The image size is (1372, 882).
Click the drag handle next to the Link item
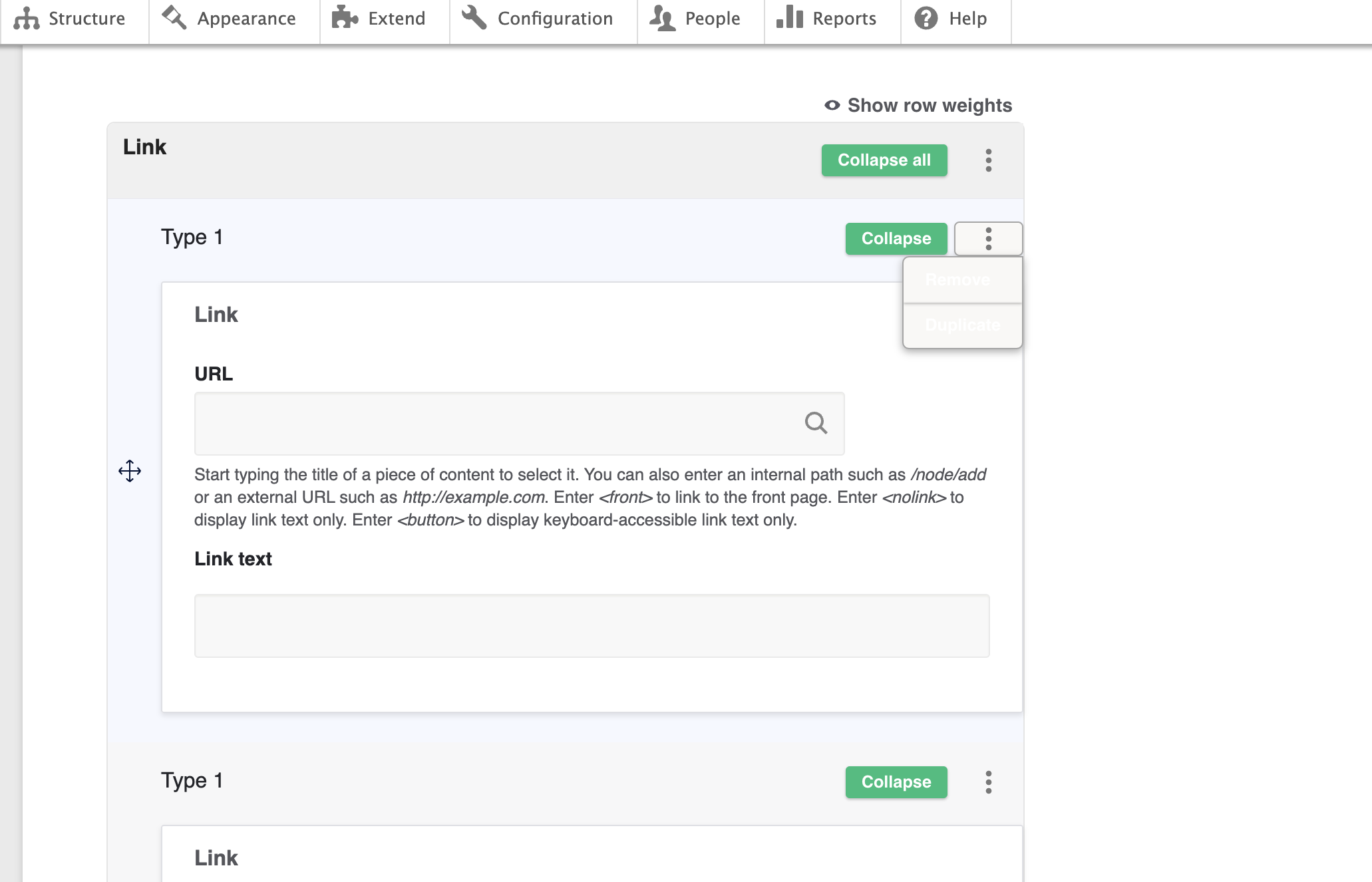pyautogui.click(x=129, y=472)
